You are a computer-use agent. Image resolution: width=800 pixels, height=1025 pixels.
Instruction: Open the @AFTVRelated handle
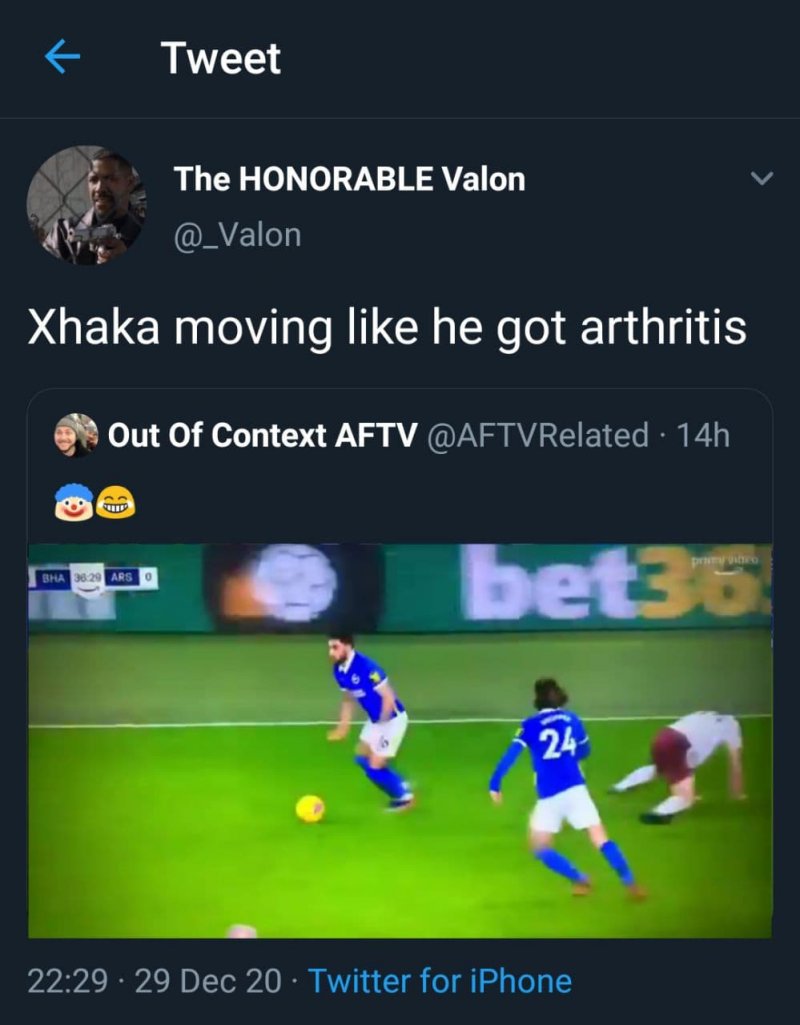[x=537, y=435]
